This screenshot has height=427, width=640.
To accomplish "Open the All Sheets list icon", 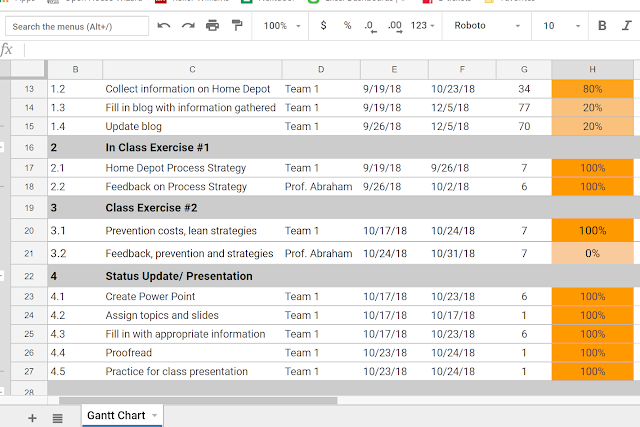I will tap(58, 418).
